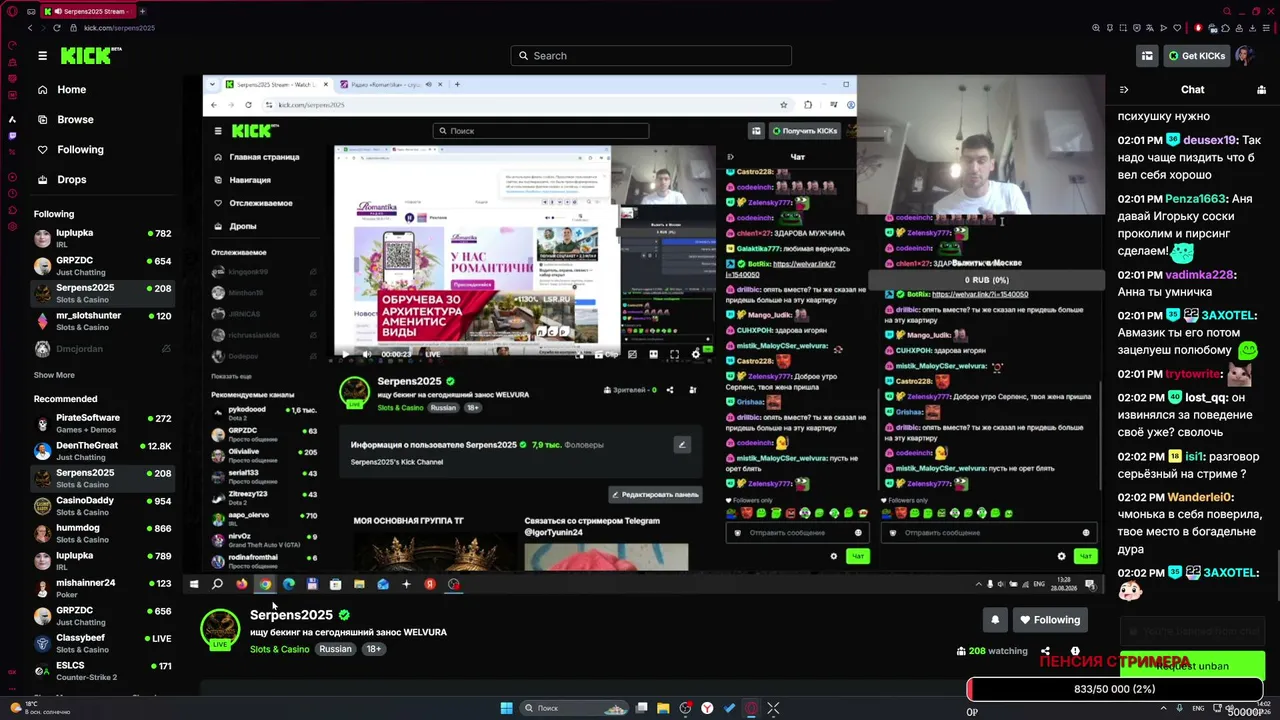Open Yandex Browser from taskbar
1280x720 pixels.
[x=707, y=708]
